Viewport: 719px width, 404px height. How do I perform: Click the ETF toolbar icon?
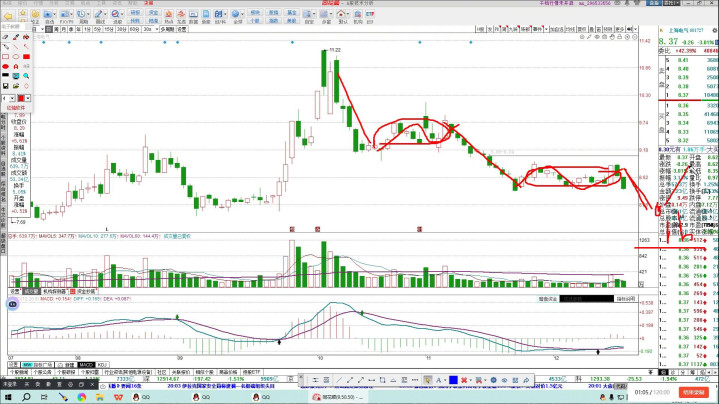(370, 16)
